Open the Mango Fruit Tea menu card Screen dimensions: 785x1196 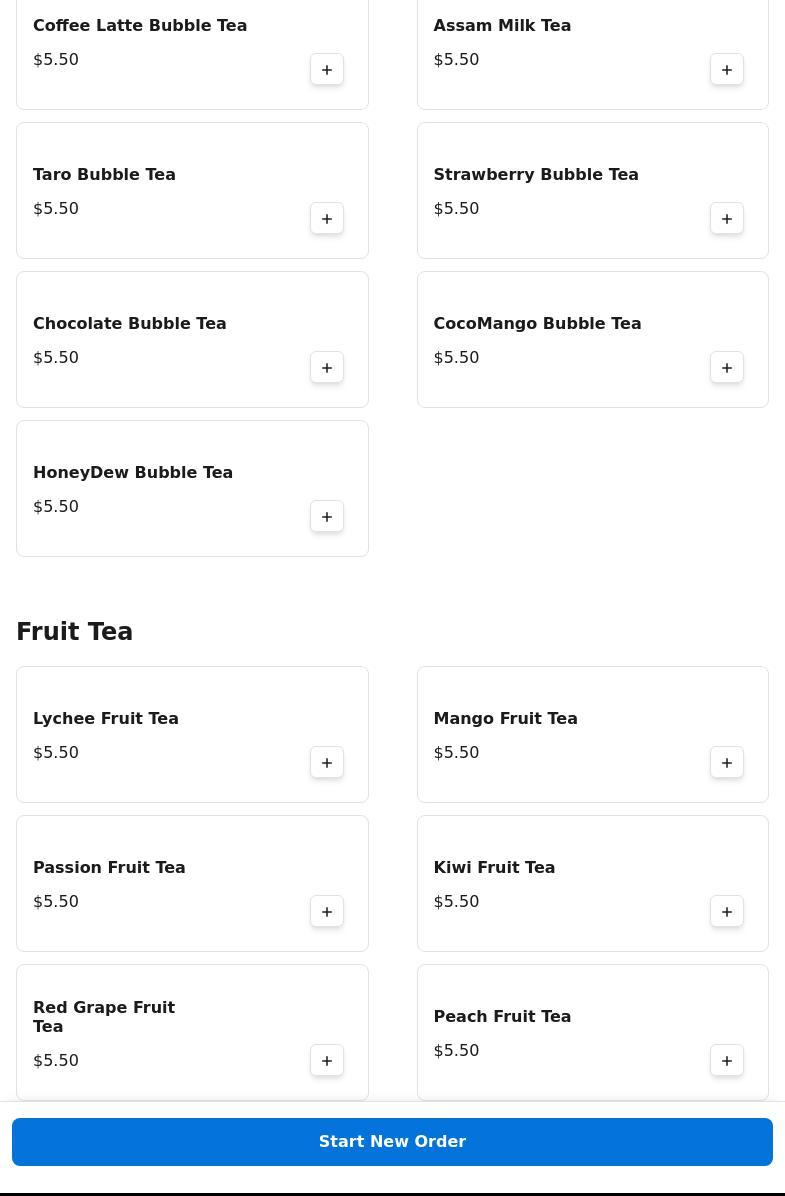[x=592, y=734]
